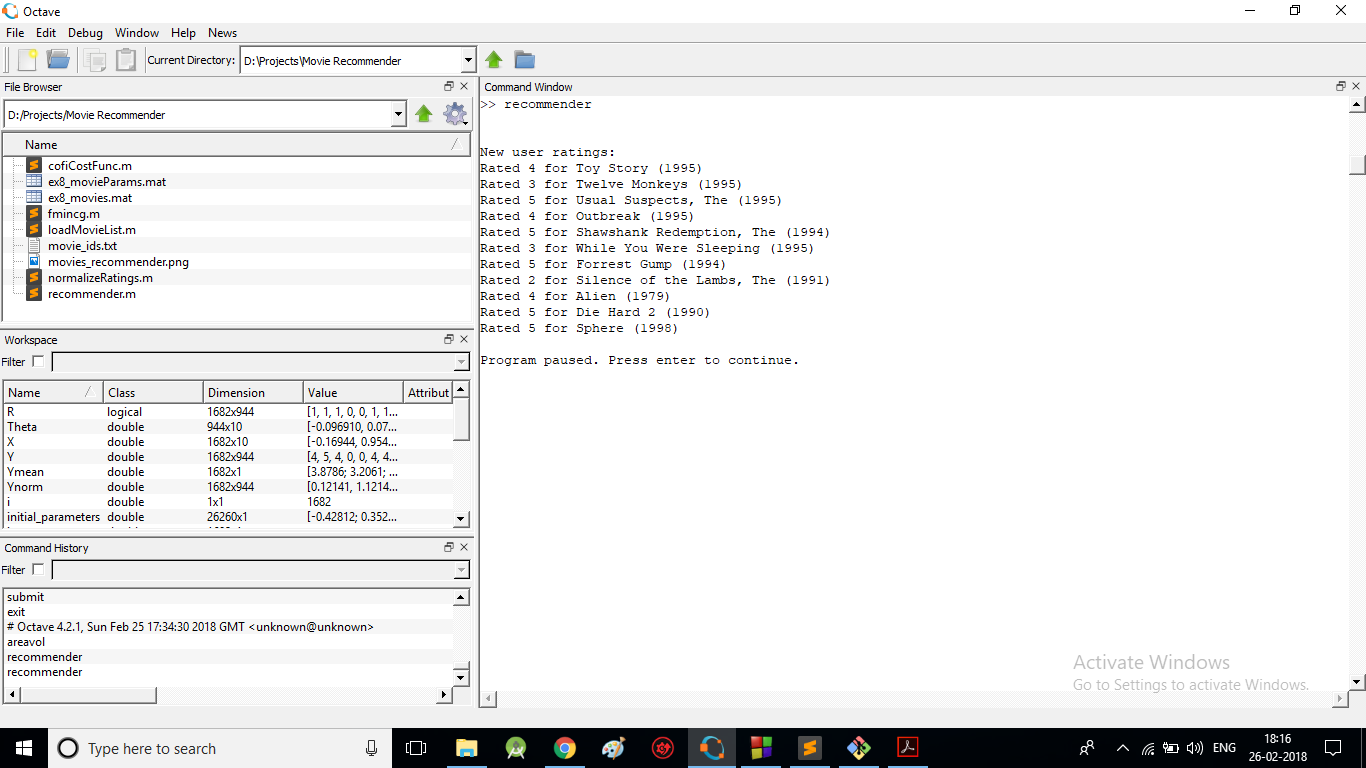Image resolution: width=1366 pixels, height=768 pixels.
Task: Sort workspace by Name column
Action: (53, 392)
